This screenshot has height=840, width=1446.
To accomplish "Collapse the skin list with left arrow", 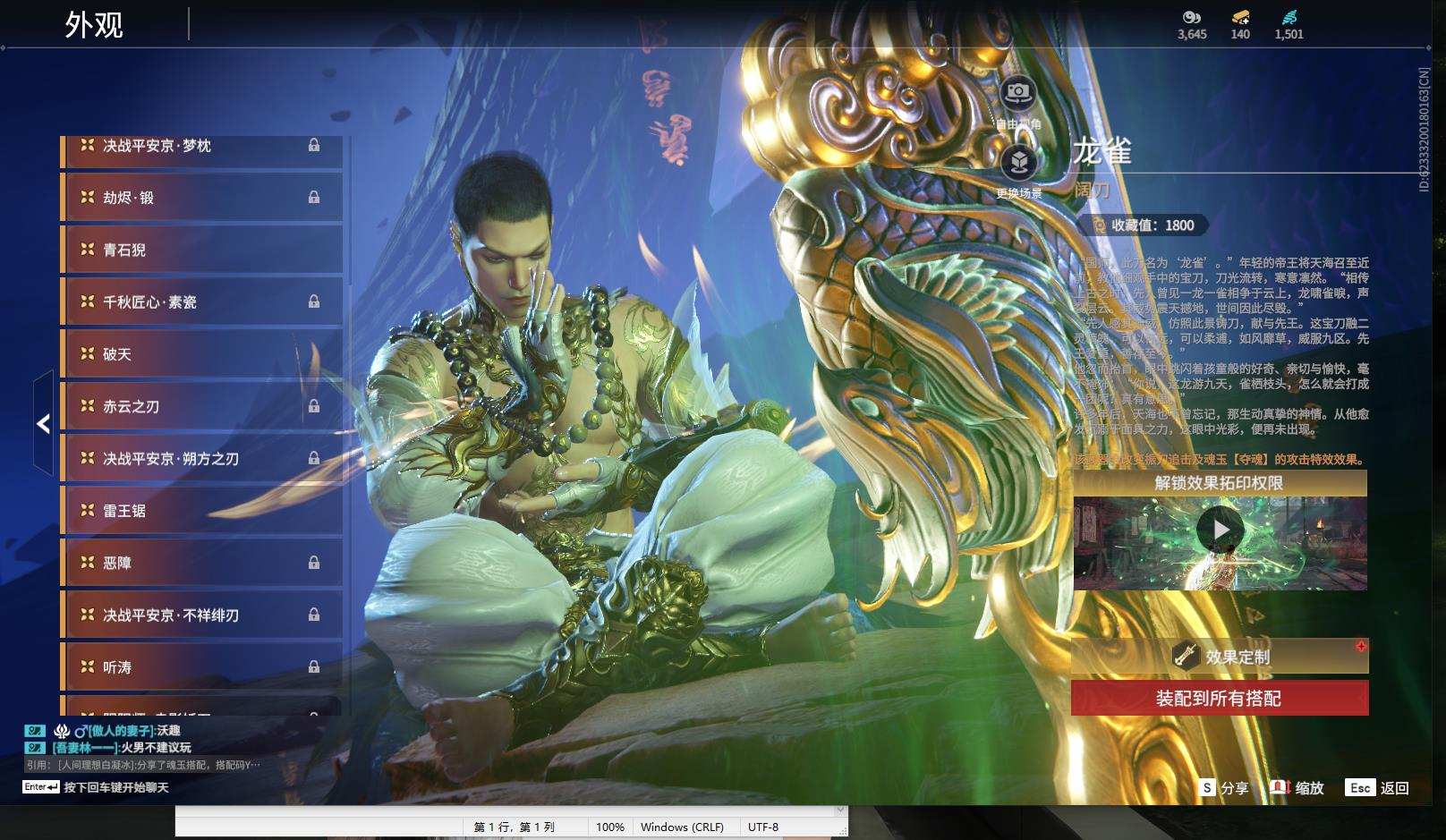I will (x=43, y=423).
